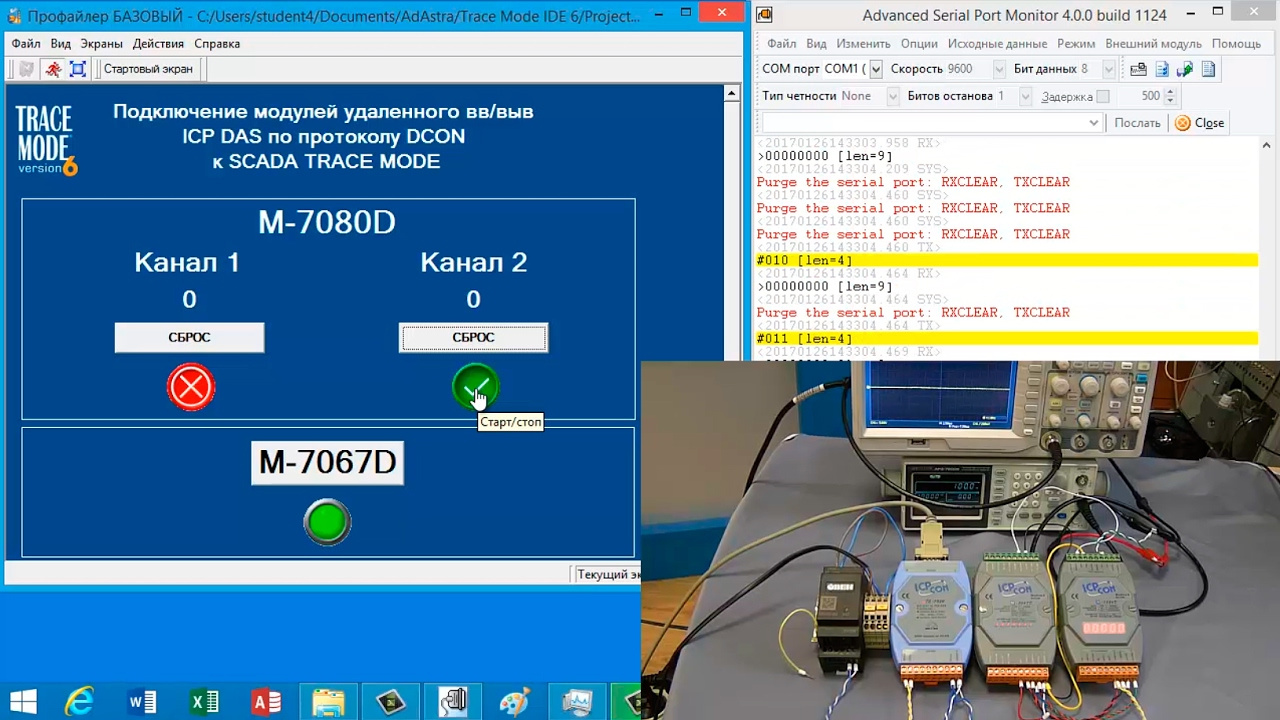
Task: Click the red X start/stop indicator for Канал 1
Action: (x=190, y=387)
